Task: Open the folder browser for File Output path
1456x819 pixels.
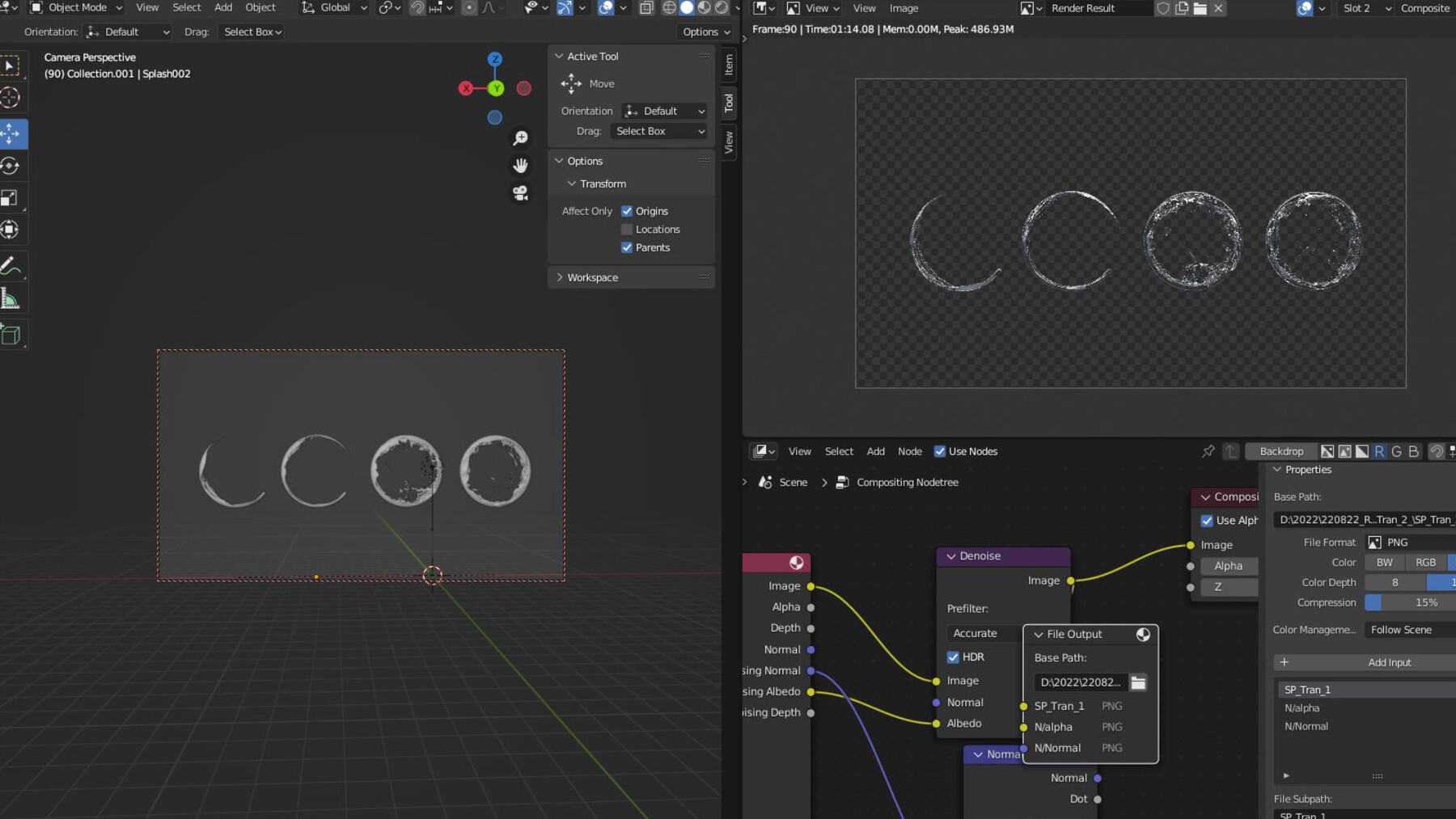Action: click(x=1137, y=682)
